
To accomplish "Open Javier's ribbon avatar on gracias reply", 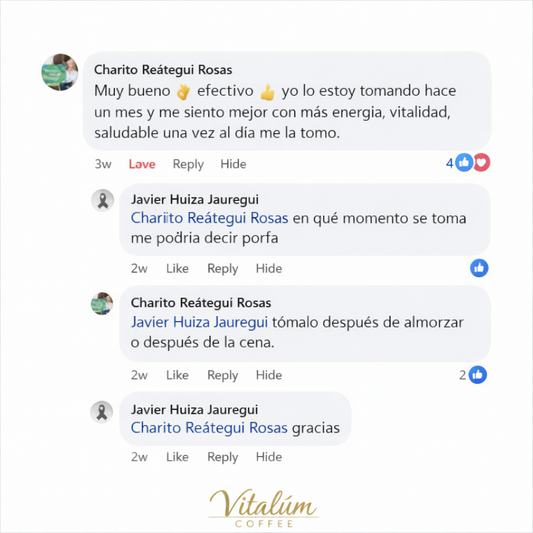I will [102, 412].
